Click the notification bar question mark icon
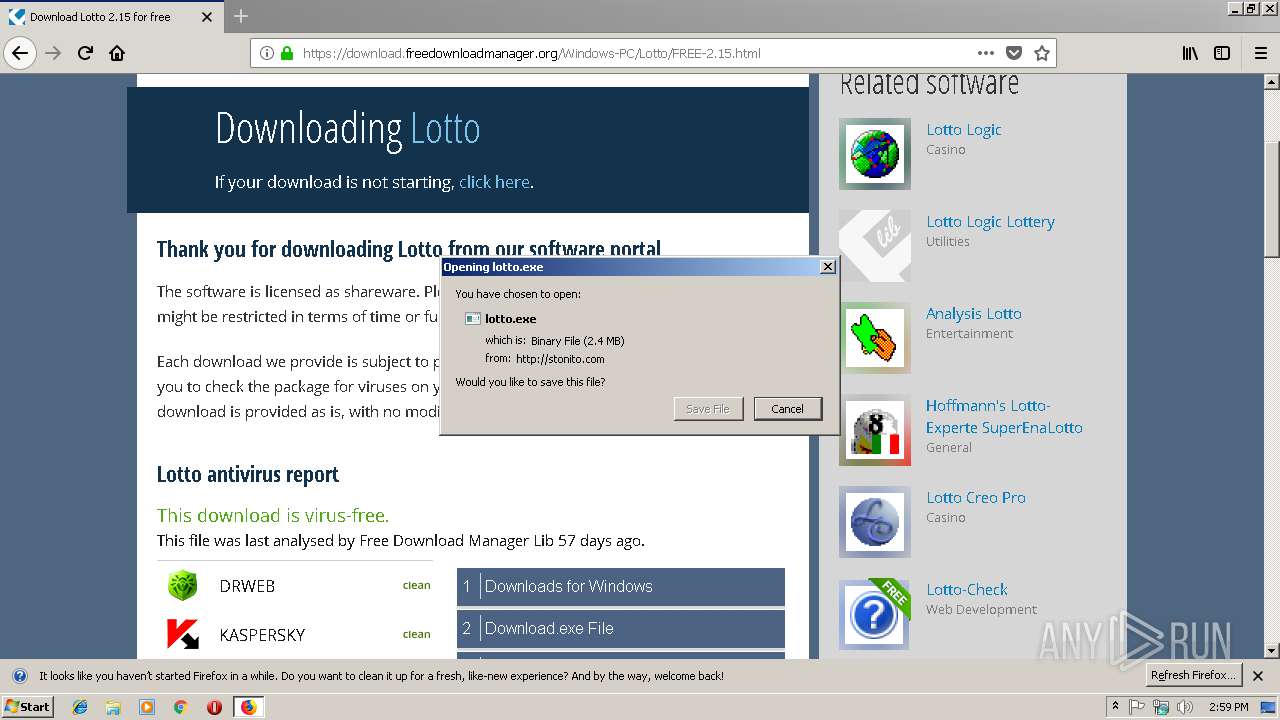1280x720 pixels. pos(19,676)
